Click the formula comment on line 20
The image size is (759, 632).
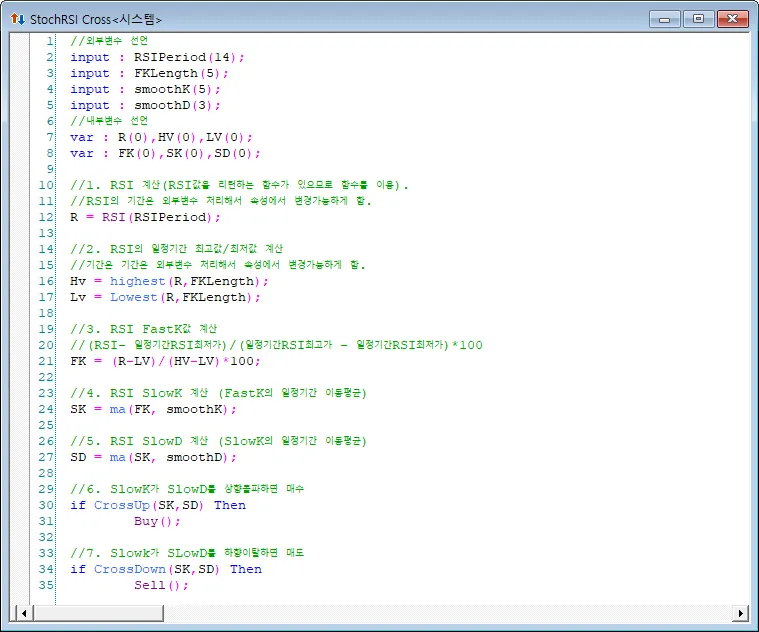[x=276, y=345]
